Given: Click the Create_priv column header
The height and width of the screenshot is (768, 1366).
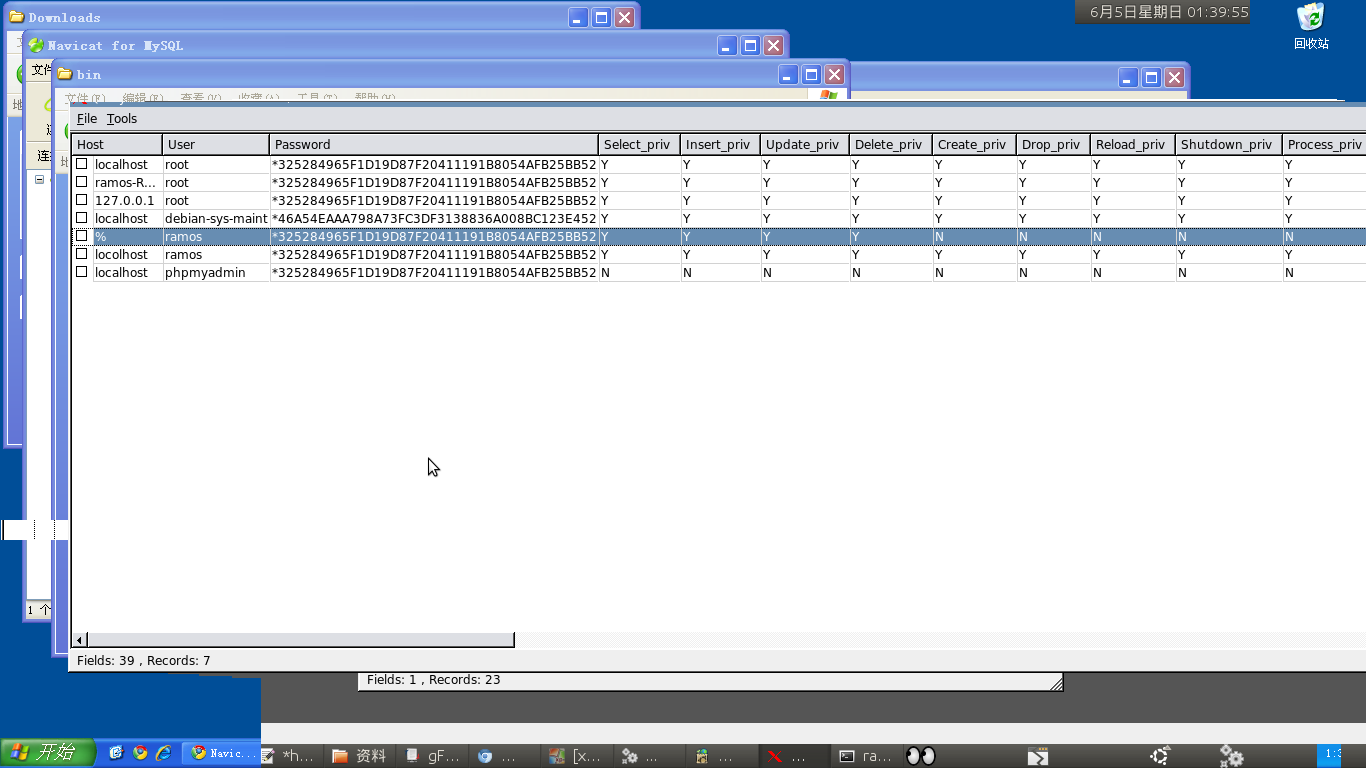Looking at the screenshot, I should pos(974,144).
